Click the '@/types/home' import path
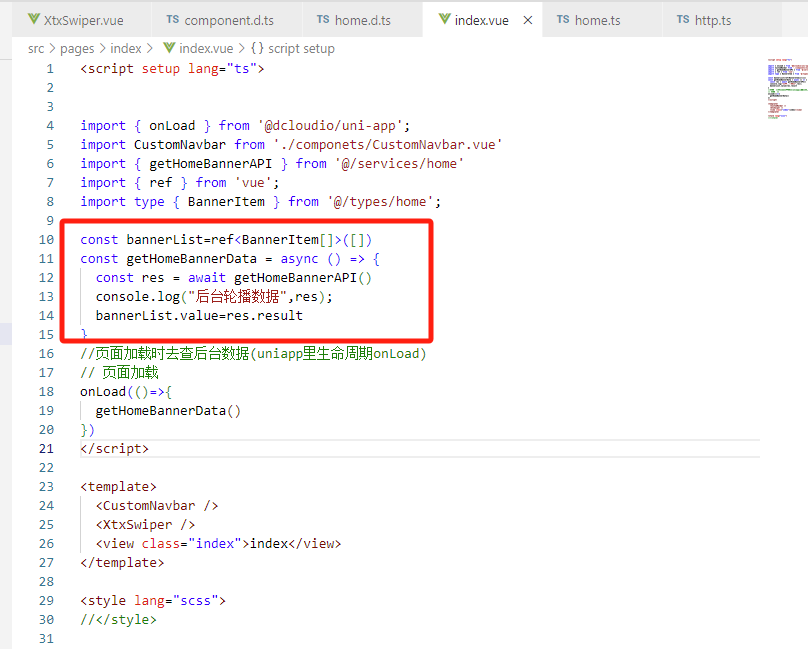 380,202
